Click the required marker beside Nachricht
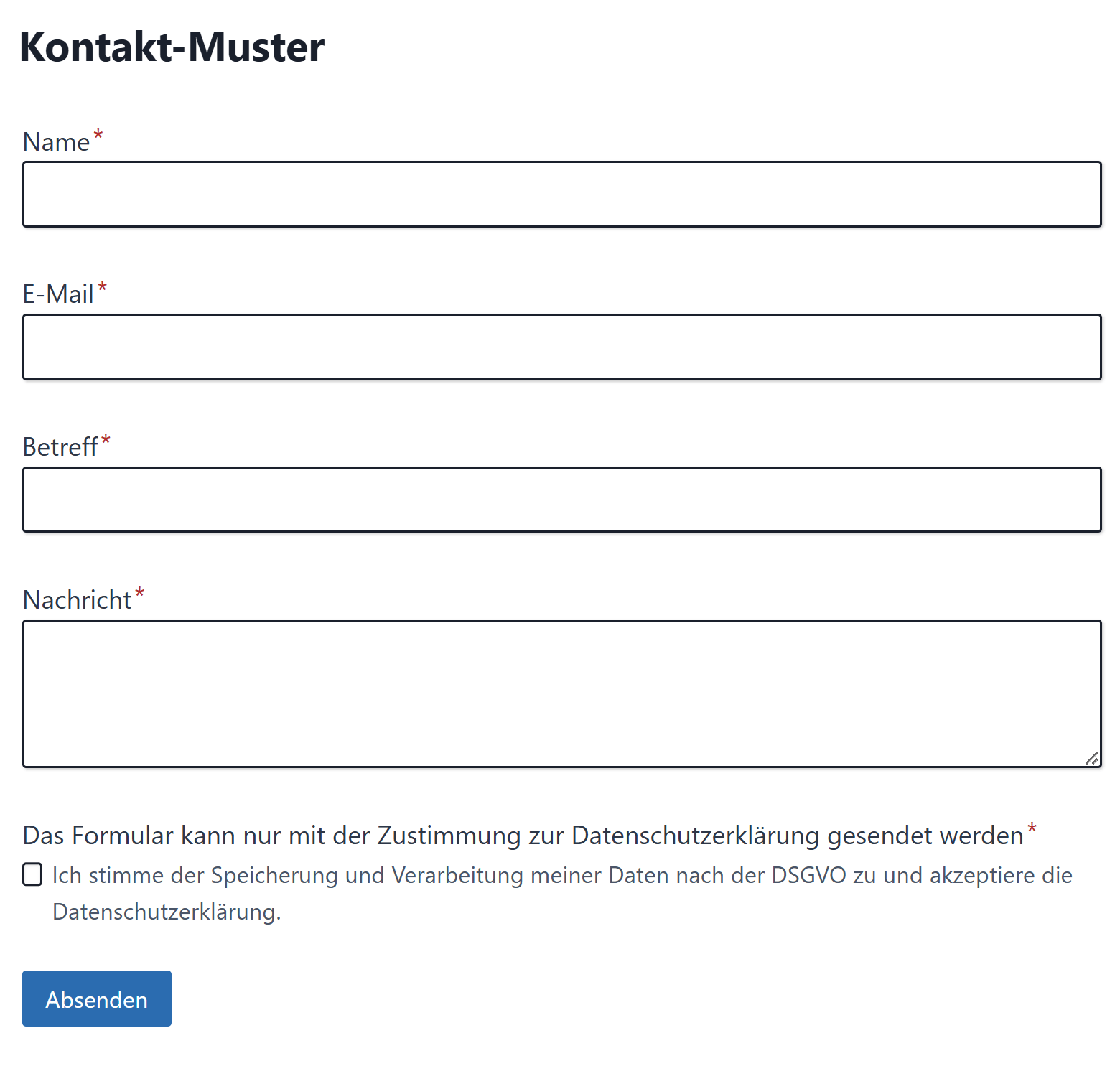Image resolution: width=1120 pixels, height=1066 pixels. coord(140,594)
